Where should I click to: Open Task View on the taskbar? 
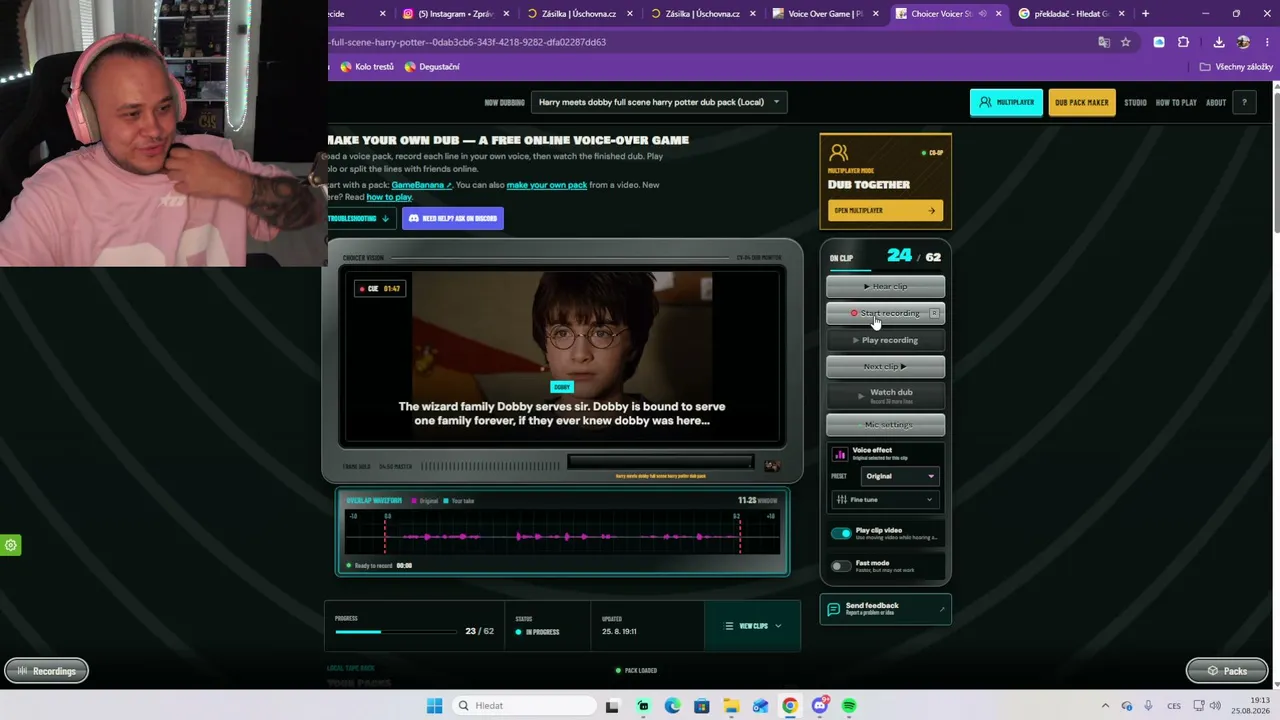point(612,706)
